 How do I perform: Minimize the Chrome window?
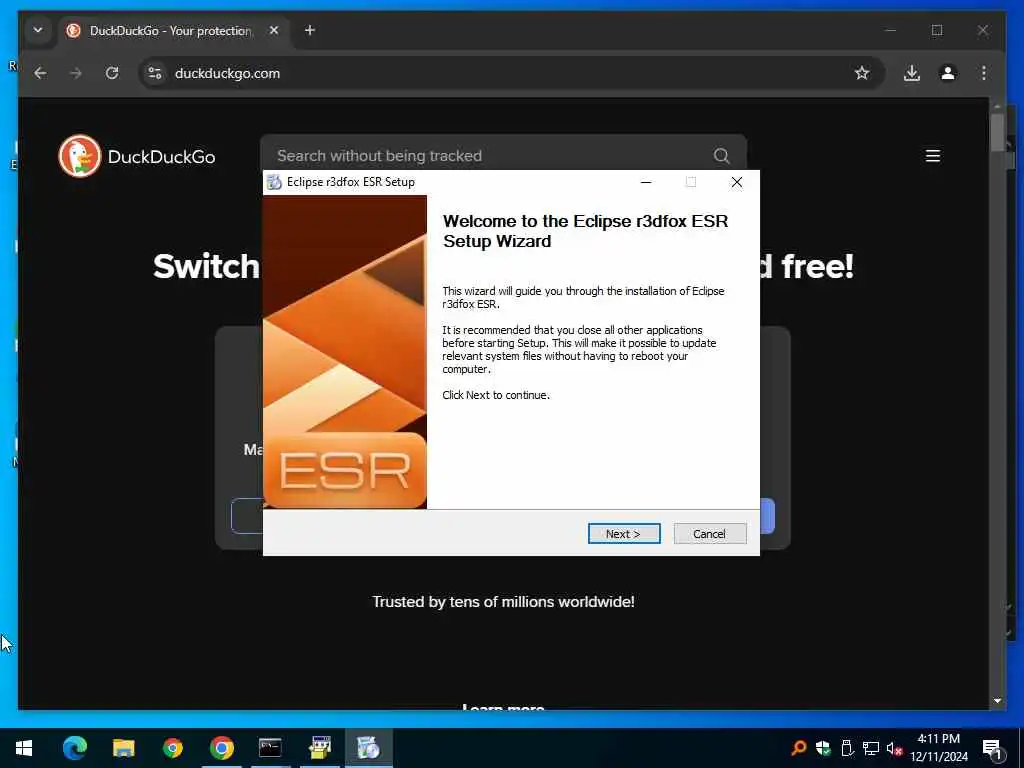pos(891,30)
